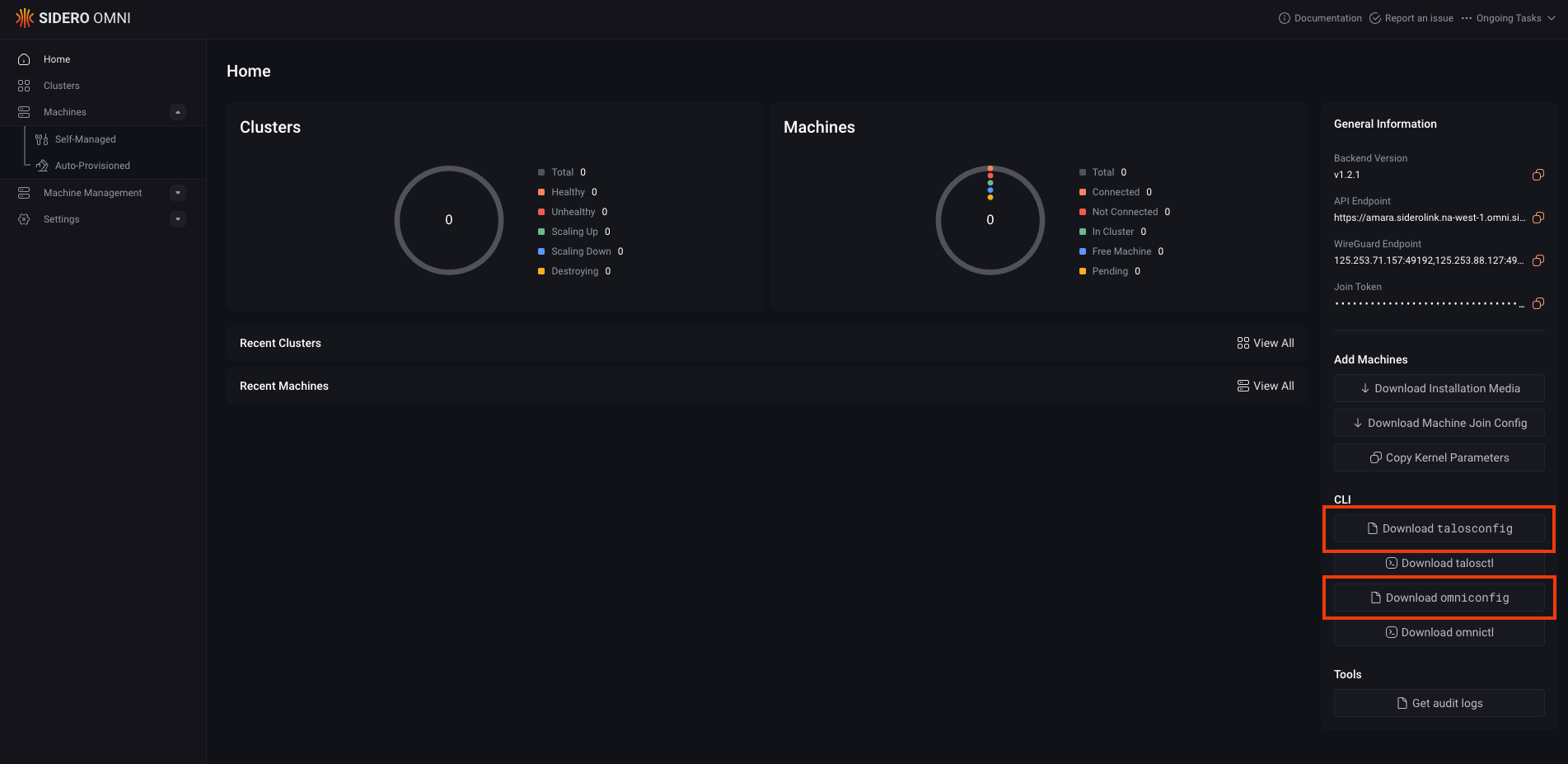Click the Documentation info icon
Viewport: 1568px width, 764px height.
coord(1283,17)
